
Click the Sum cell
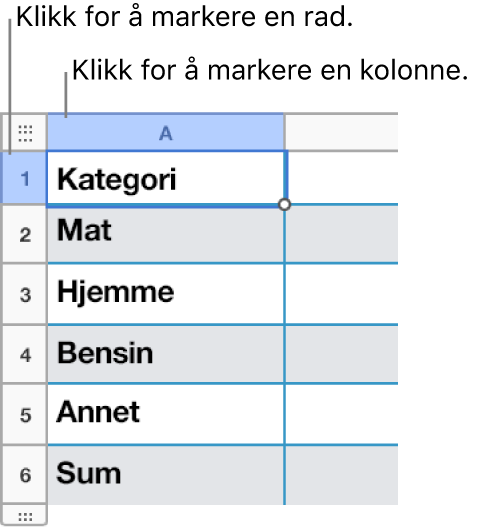pyautogui.click(x=166, y=475)
